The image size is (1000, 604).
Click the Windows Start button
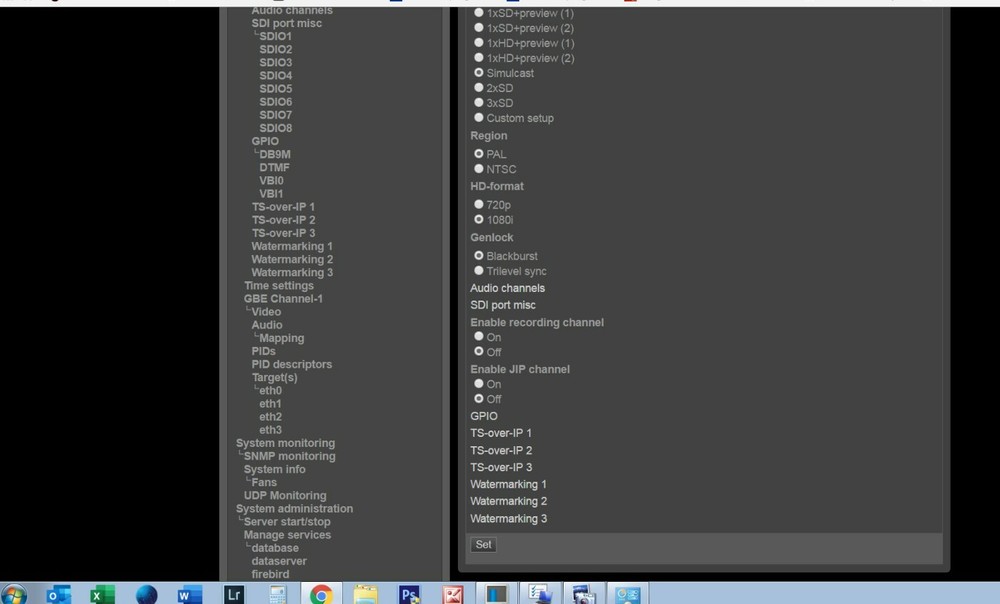coord(14,594)
